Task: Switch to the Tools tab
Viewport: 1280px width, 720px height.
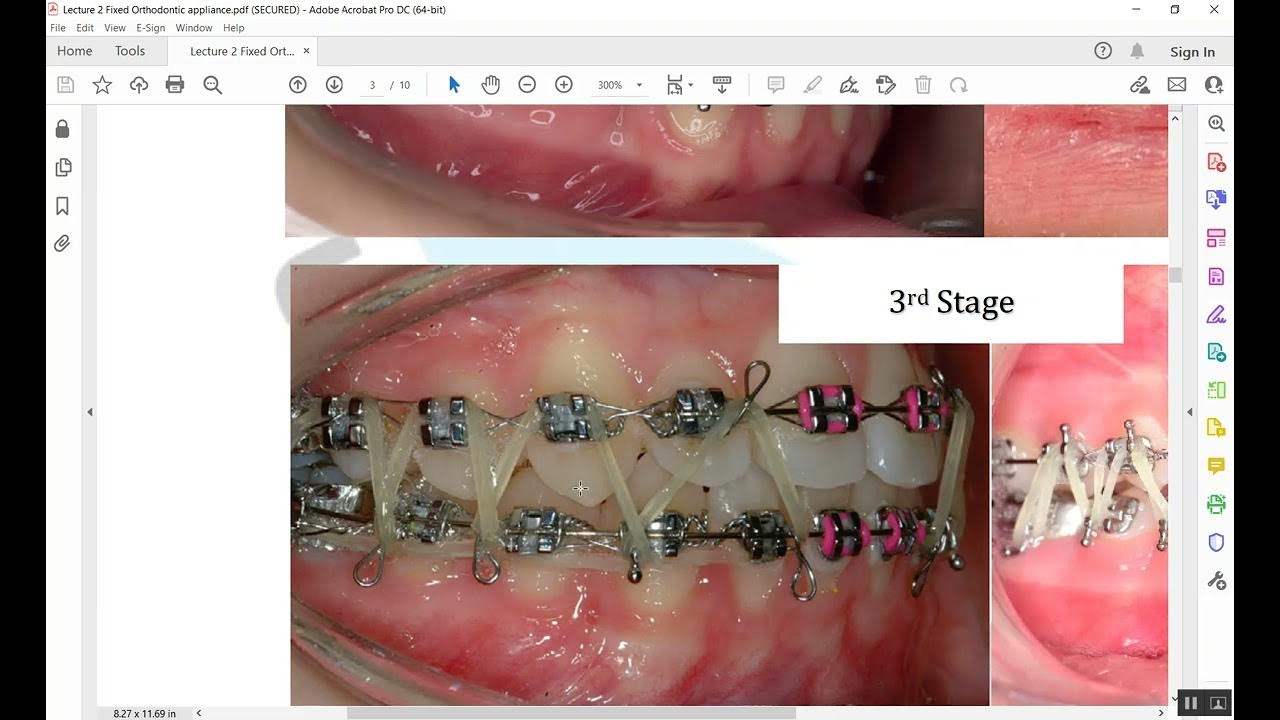Action: [130, 51]
